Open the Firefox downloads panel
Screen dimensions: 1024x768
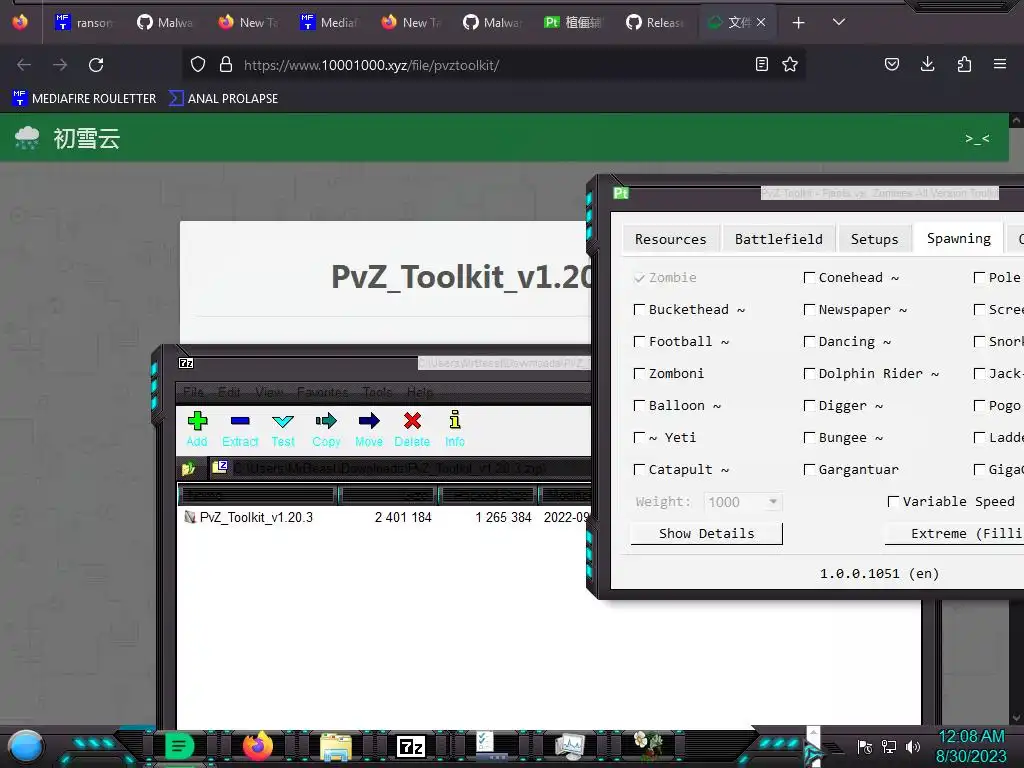(927, 65)
